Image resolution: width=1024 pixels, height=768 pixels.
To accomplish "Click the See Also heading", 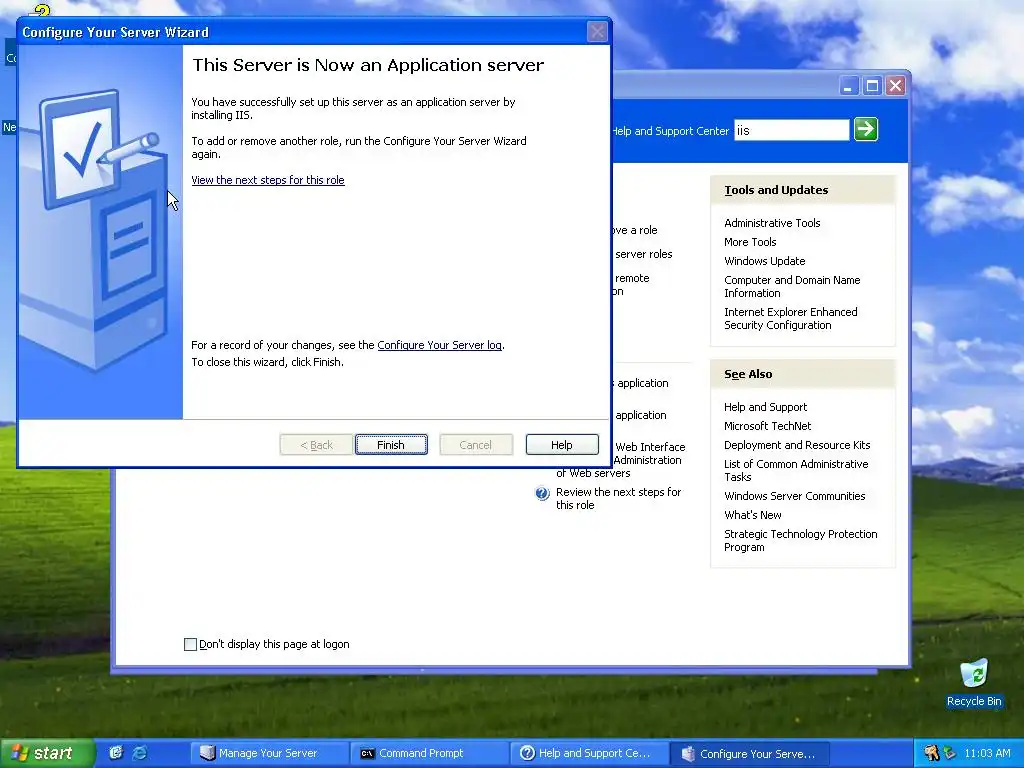I will point(748,374).
